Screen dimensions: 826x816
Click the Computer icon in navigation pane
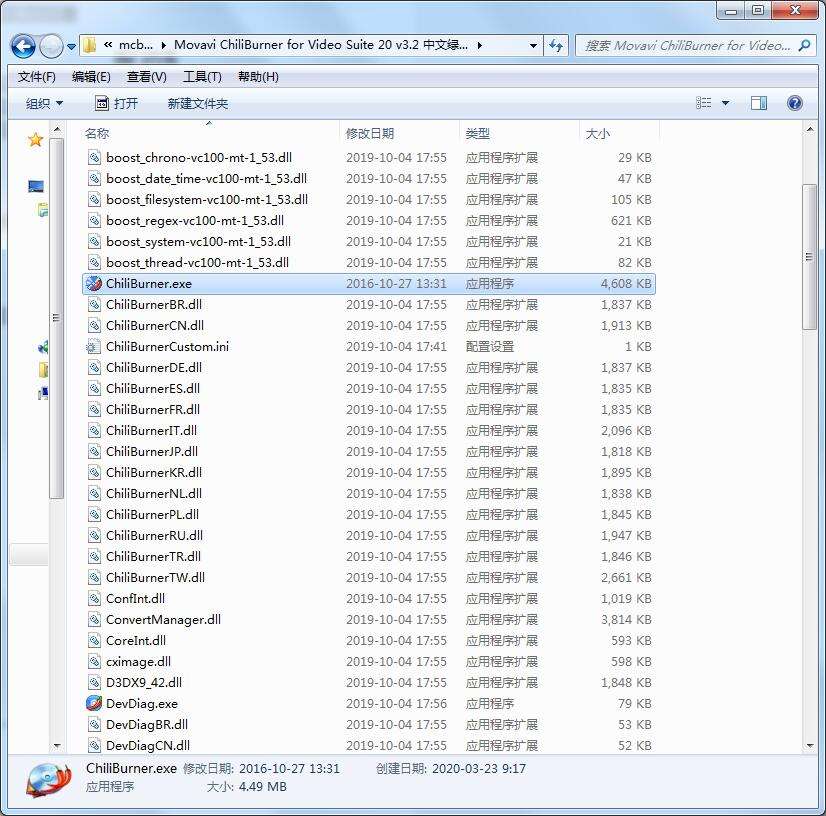tap(36, 186)
